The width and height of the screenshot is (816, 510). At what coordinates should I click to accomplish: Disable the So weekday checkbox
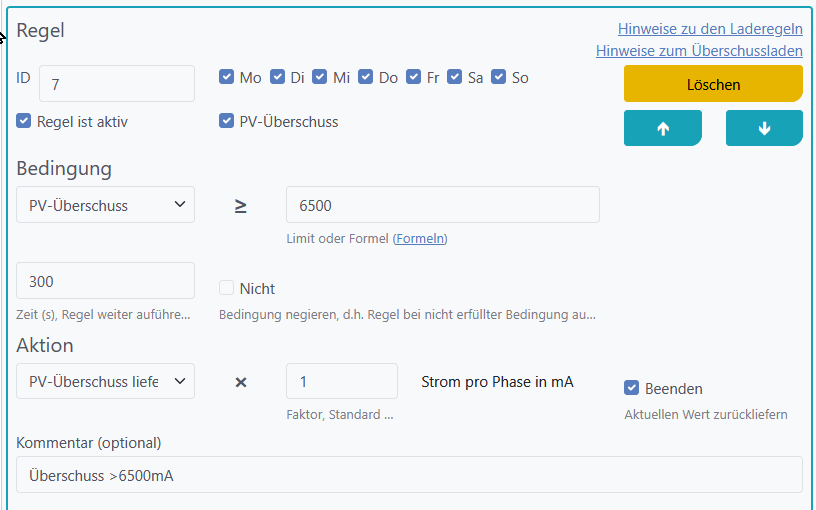pyautogui.click(x=499, y=77)
